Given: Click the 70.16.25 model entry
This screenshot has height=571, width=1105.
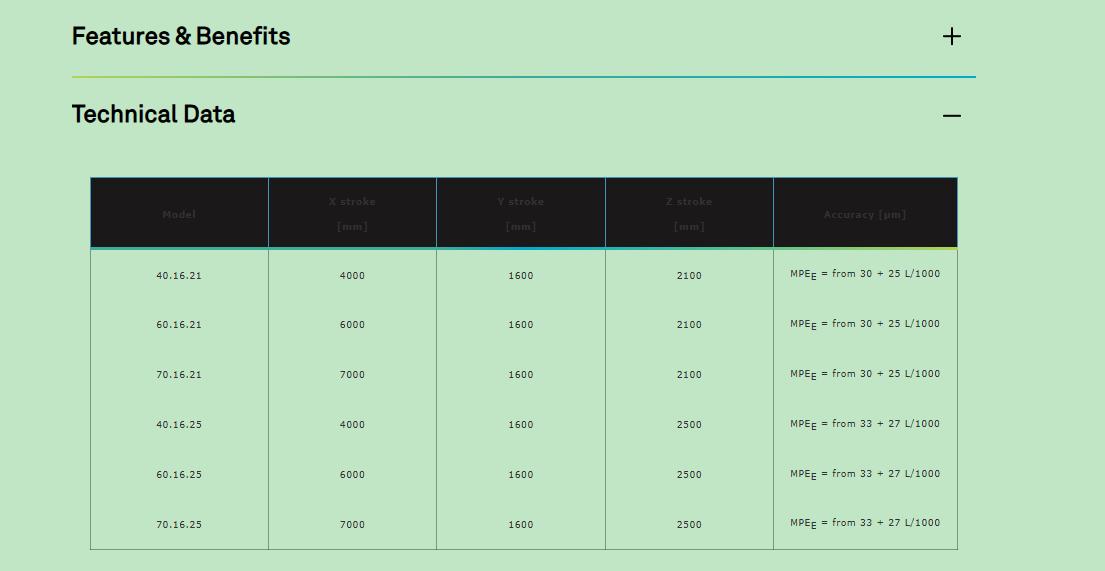Looking at the screenshot, I should coord(179,525).
